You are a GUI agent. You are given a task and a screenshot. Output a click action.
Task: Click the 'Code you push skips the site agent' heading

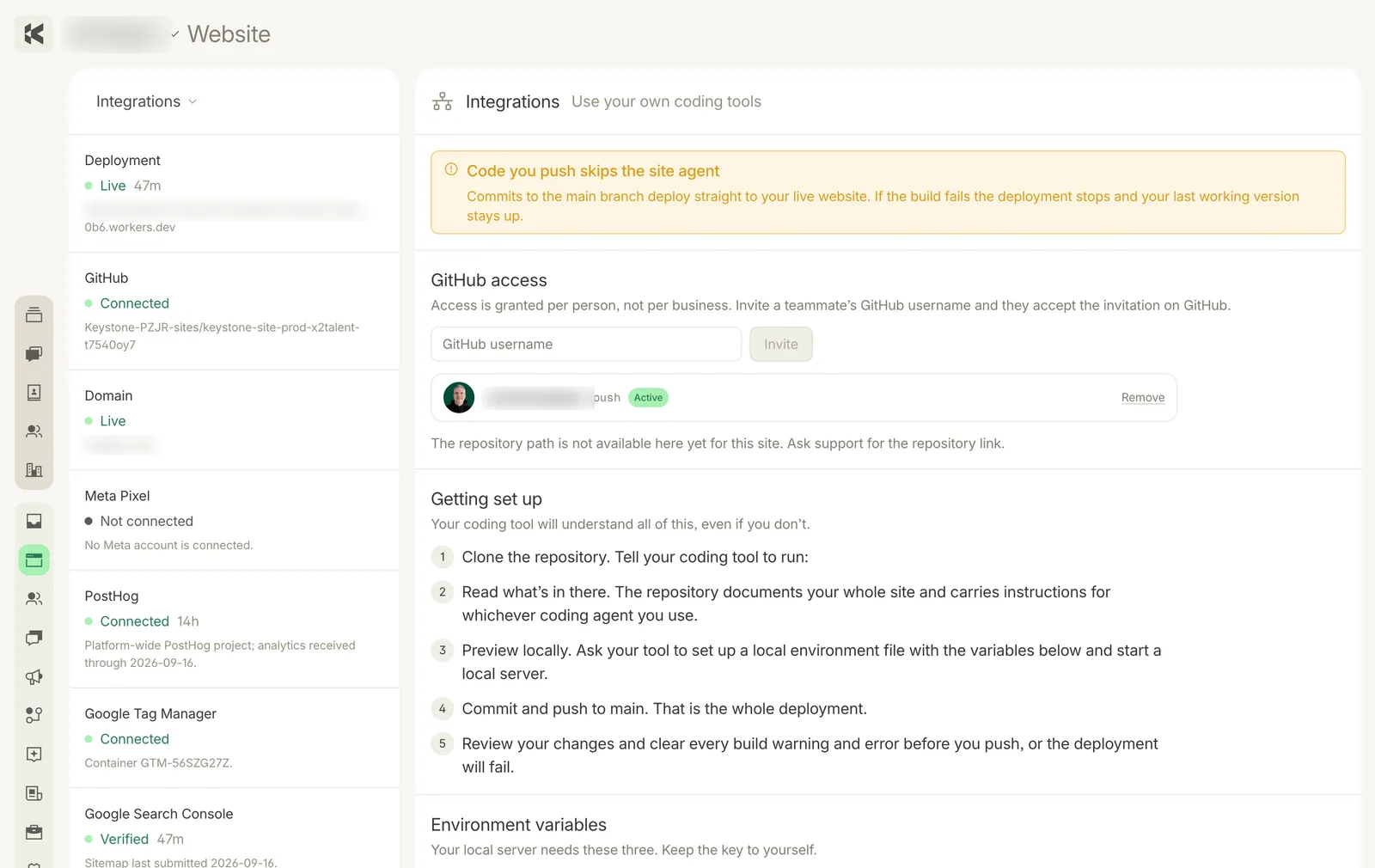pyautogui.click(x=593, y=171)
